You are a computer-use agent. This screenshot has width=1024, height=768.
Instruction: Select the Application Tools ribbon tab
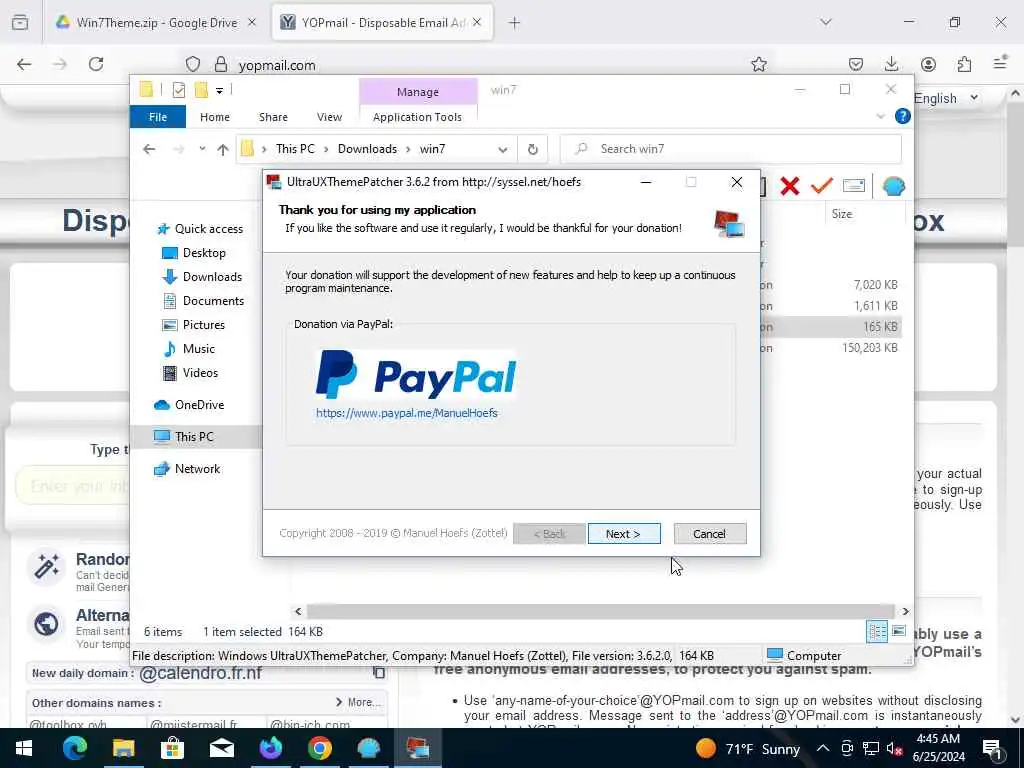click(x=417, y=117)
